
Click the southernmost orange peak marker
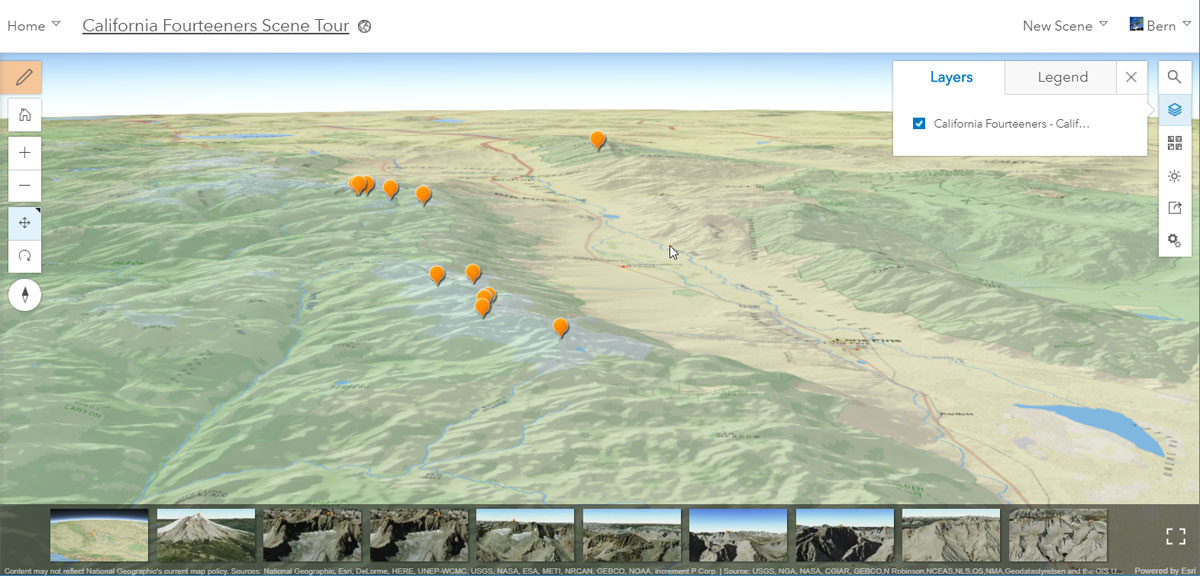pos(561,327)
